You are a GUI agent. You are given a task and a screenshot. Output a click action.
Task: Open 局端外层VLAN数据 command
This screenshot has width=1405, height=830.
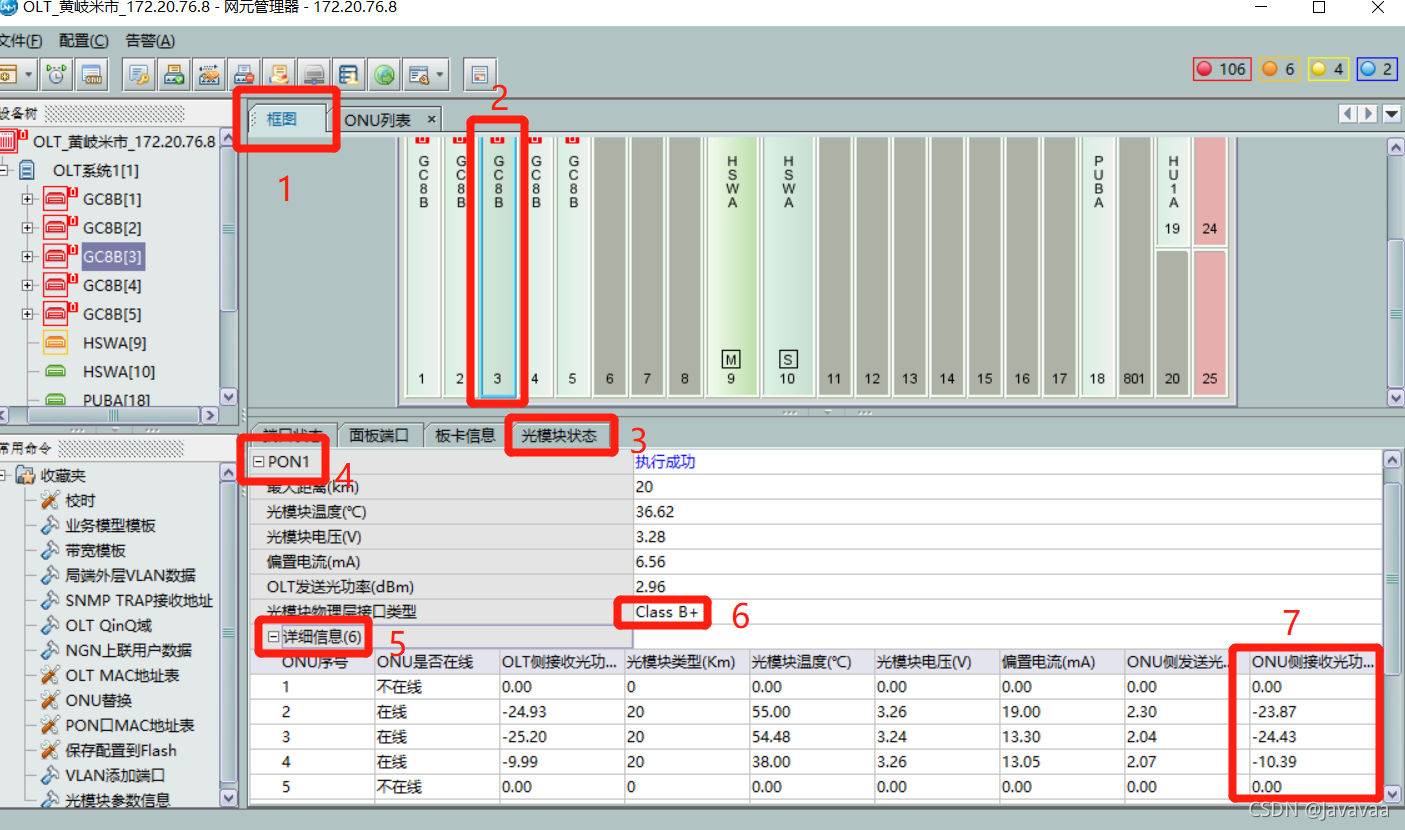(x=130, y=576)
